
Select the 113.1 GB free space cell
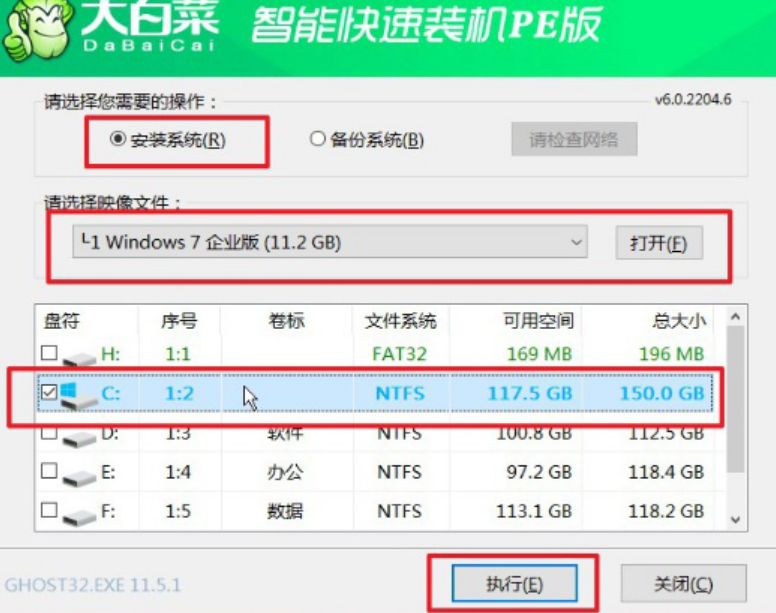(x=534, y=511)
